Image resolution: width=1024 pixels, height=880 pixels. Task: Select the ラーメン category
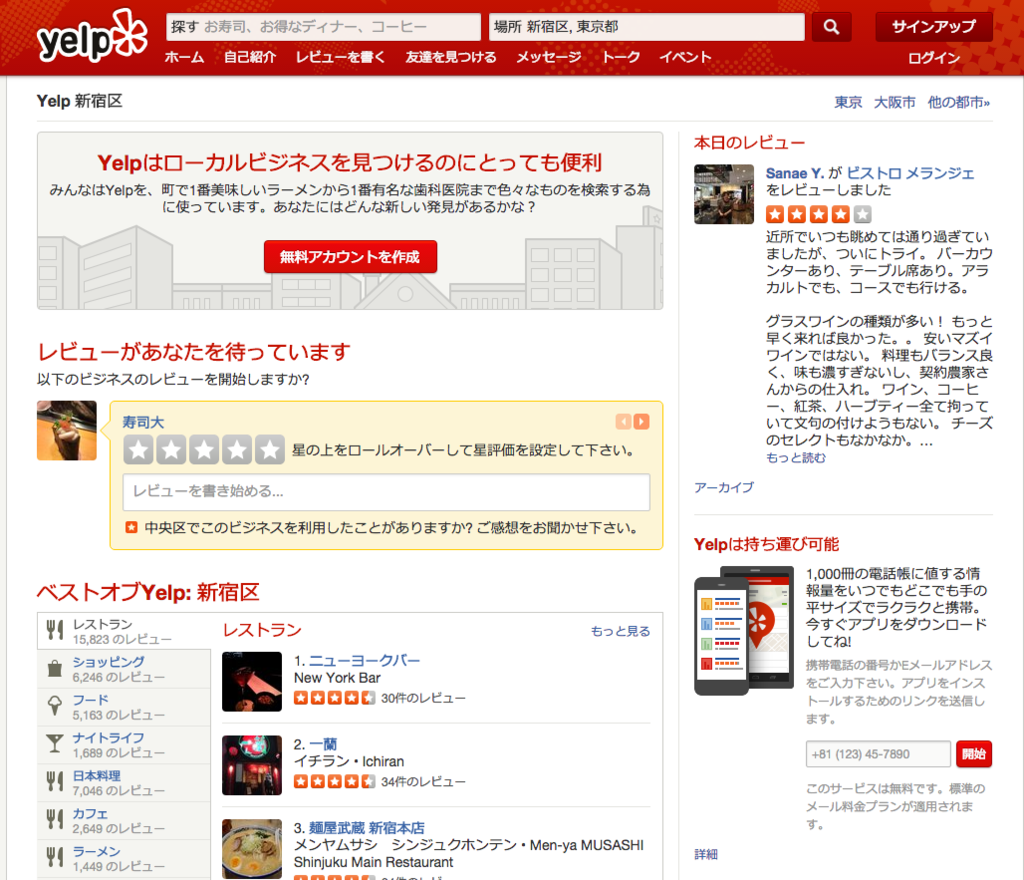(x=124, y=858)
